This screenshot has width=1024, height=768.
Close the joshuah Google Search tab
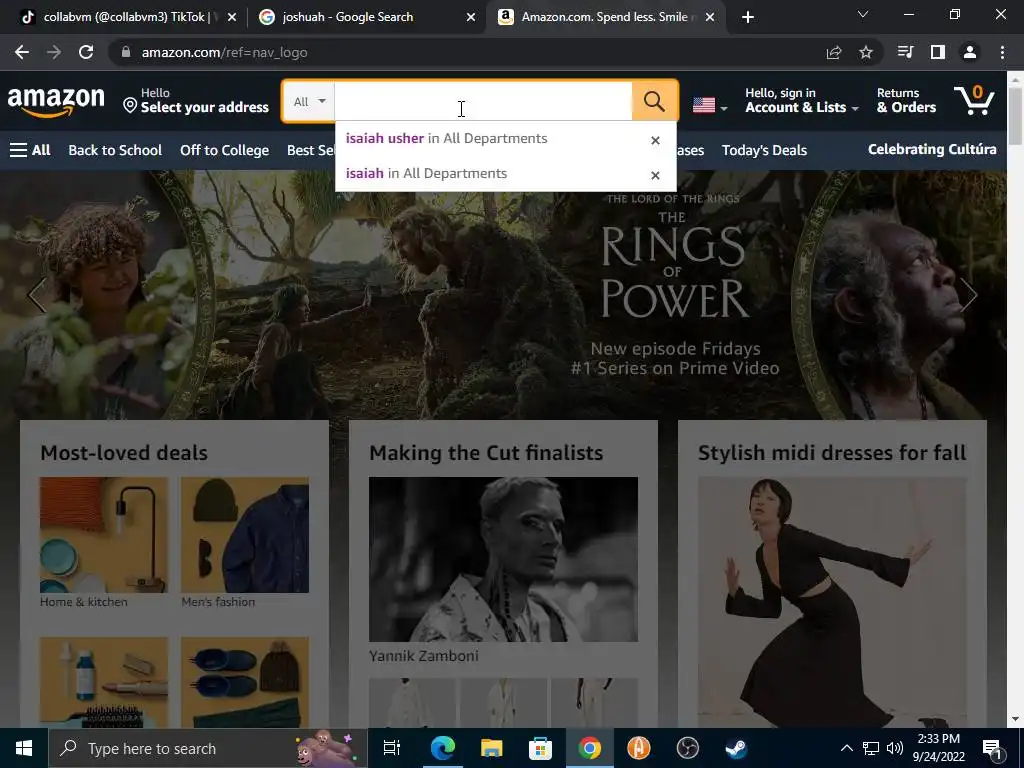[471, 18]
